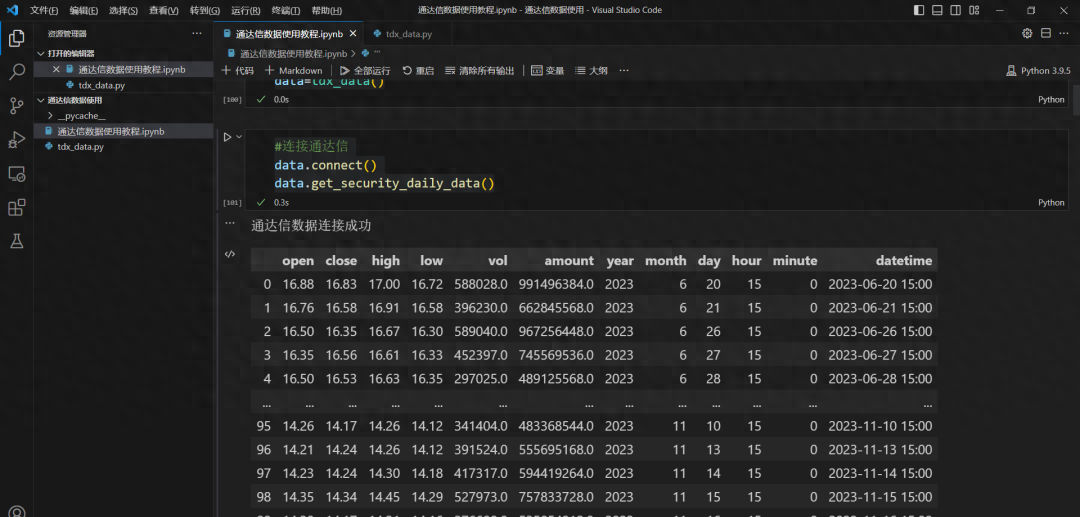This screenshot has height=517, width=1080.
Task: Open the Testing flask view
Action: coord(17,241)
